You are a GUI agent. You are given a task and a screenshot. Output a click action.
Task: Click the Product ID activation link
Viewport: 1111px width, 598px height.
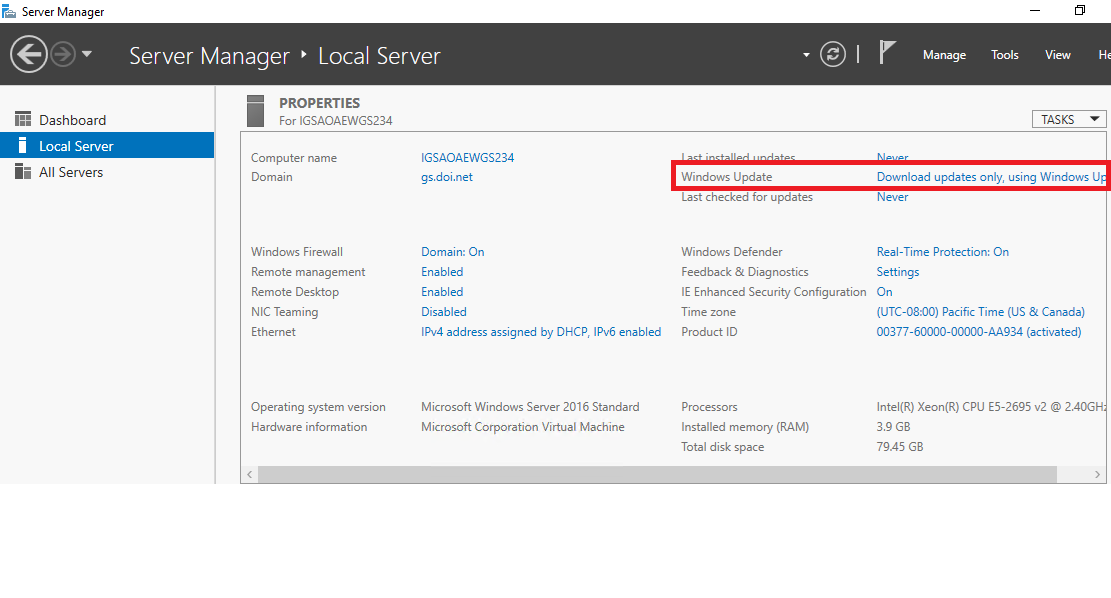point(979,332)
